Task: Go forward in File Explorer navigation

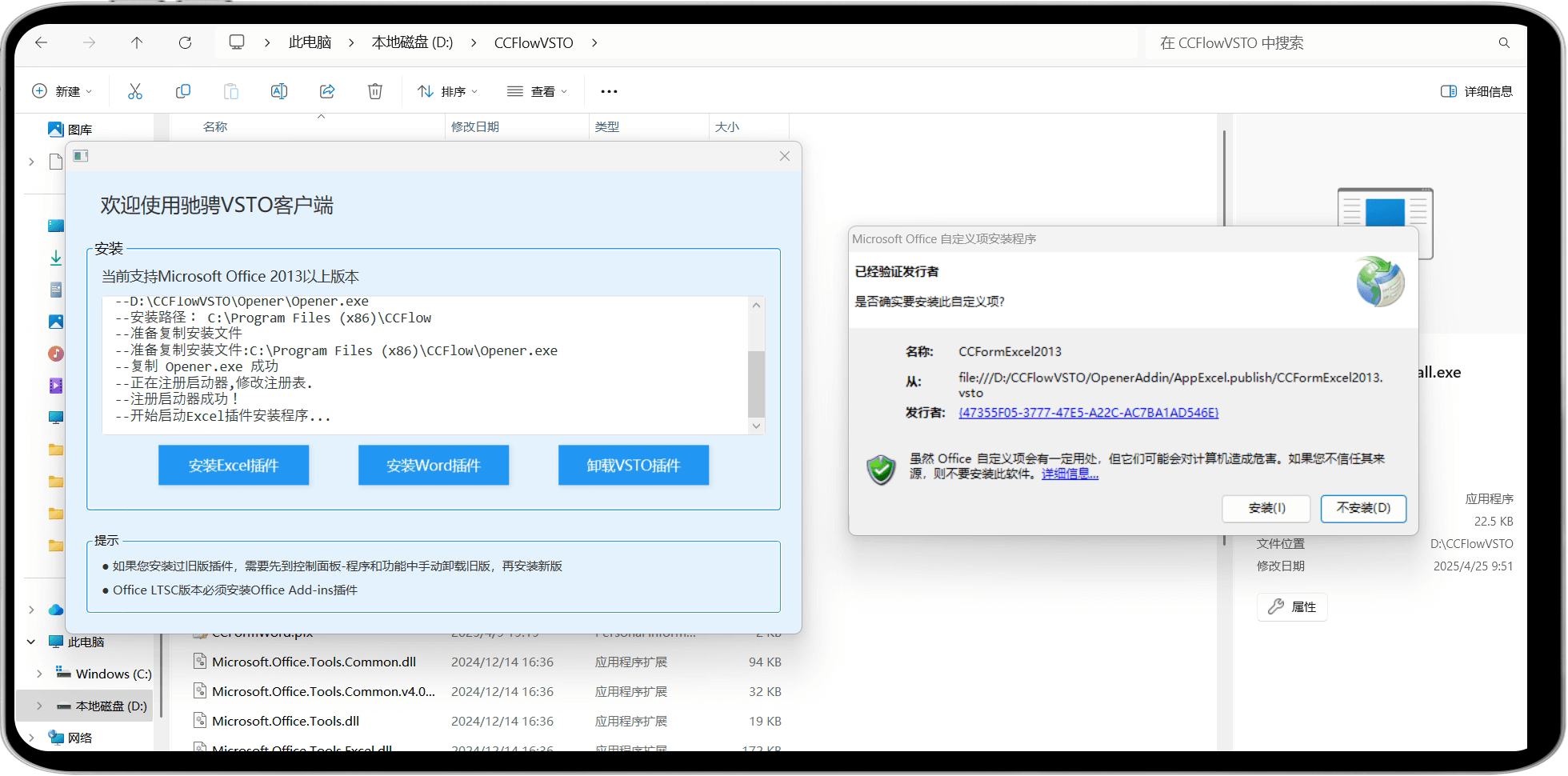Action: (x=90, y=43)
